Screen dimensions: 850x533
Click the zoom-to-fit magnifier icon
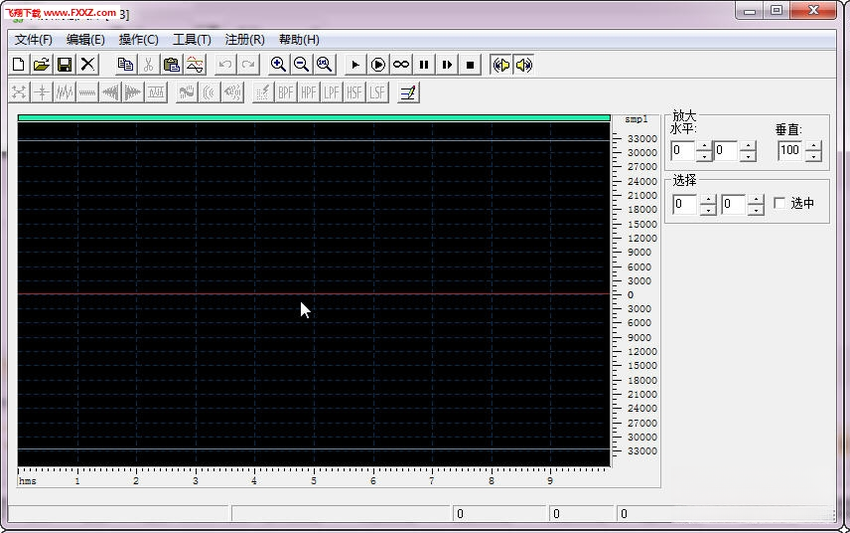coord(324,65)
